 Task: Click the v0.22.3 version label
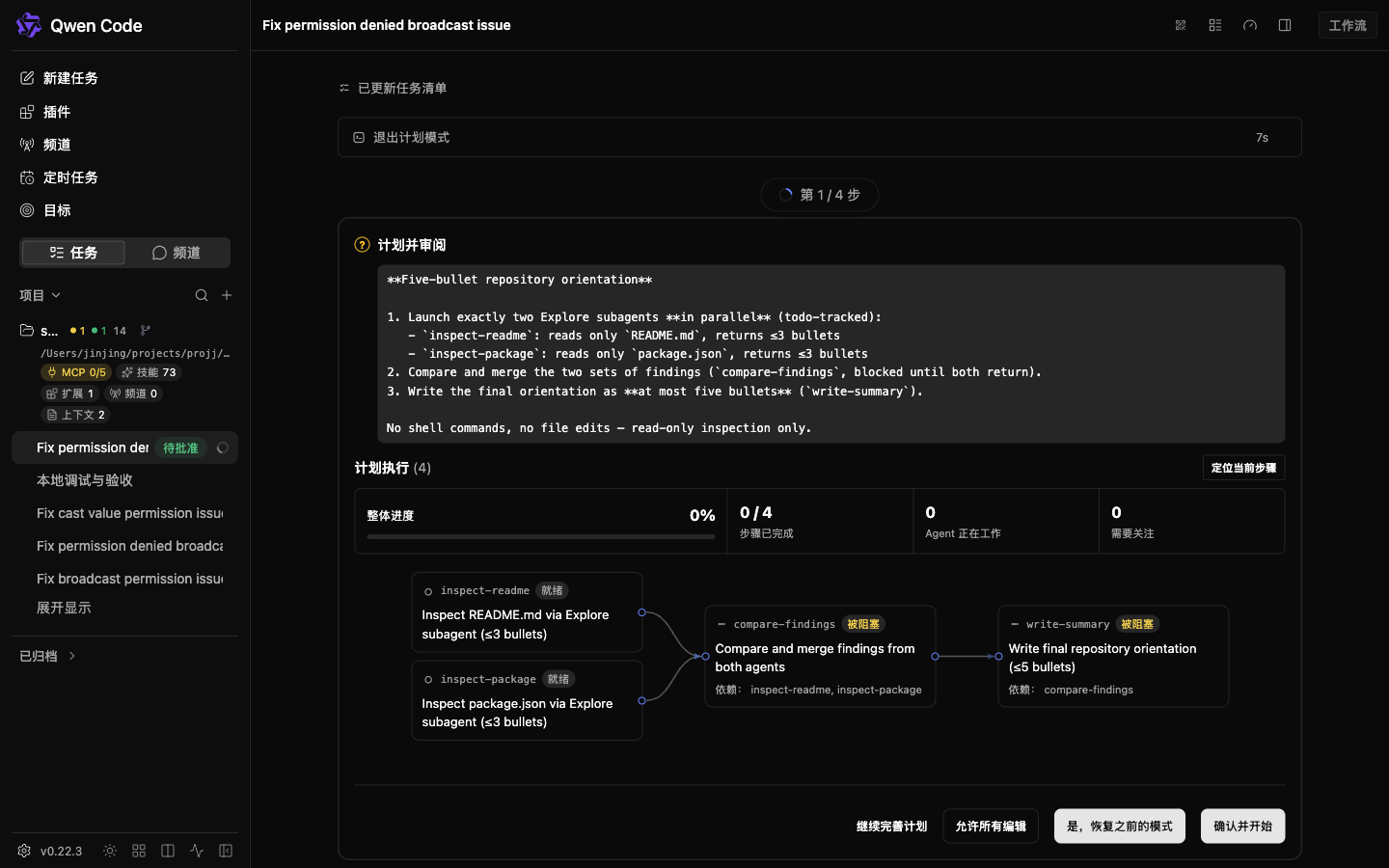[x=61, y=851]
